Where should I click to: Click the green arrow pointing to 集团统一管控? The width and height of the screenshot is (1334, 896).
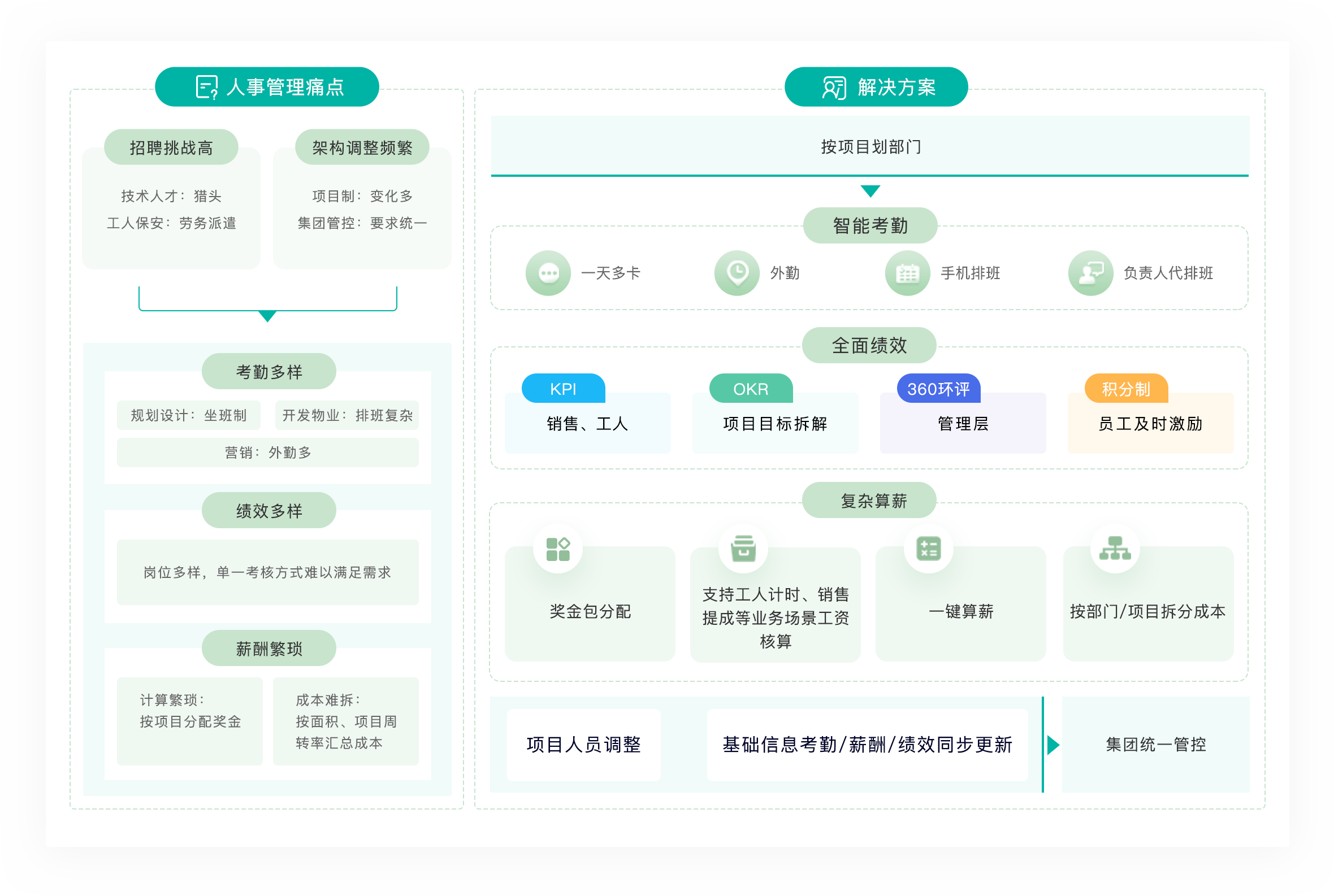(x=1053, y=745)
